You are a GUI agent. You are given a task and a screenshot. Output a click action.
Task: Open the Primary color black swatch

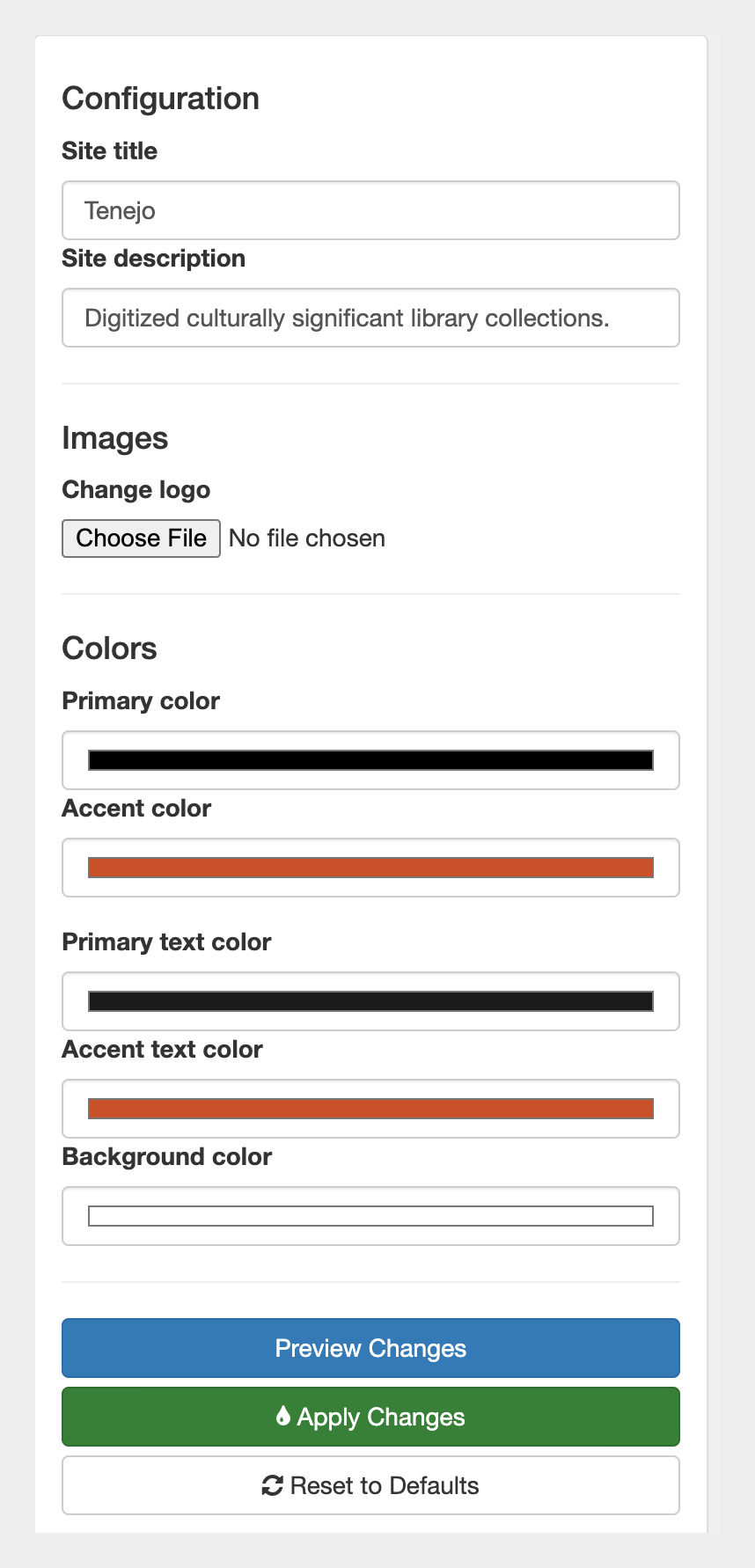370,760
